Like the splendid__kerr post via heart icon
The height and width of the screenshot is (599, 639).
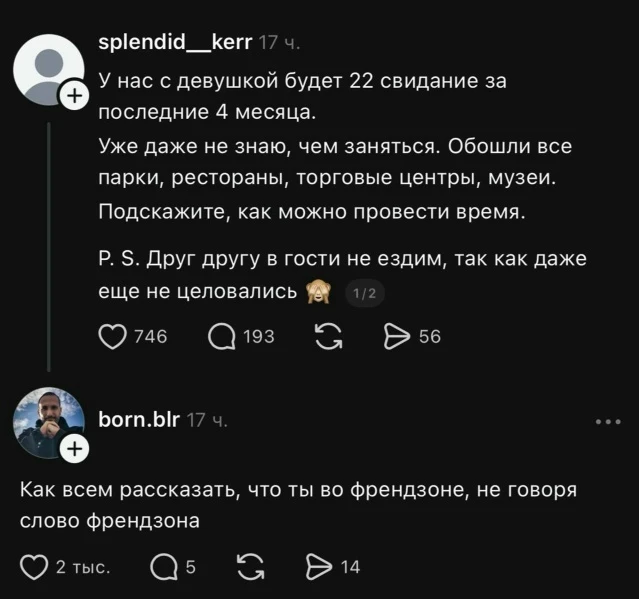[112, 337]
